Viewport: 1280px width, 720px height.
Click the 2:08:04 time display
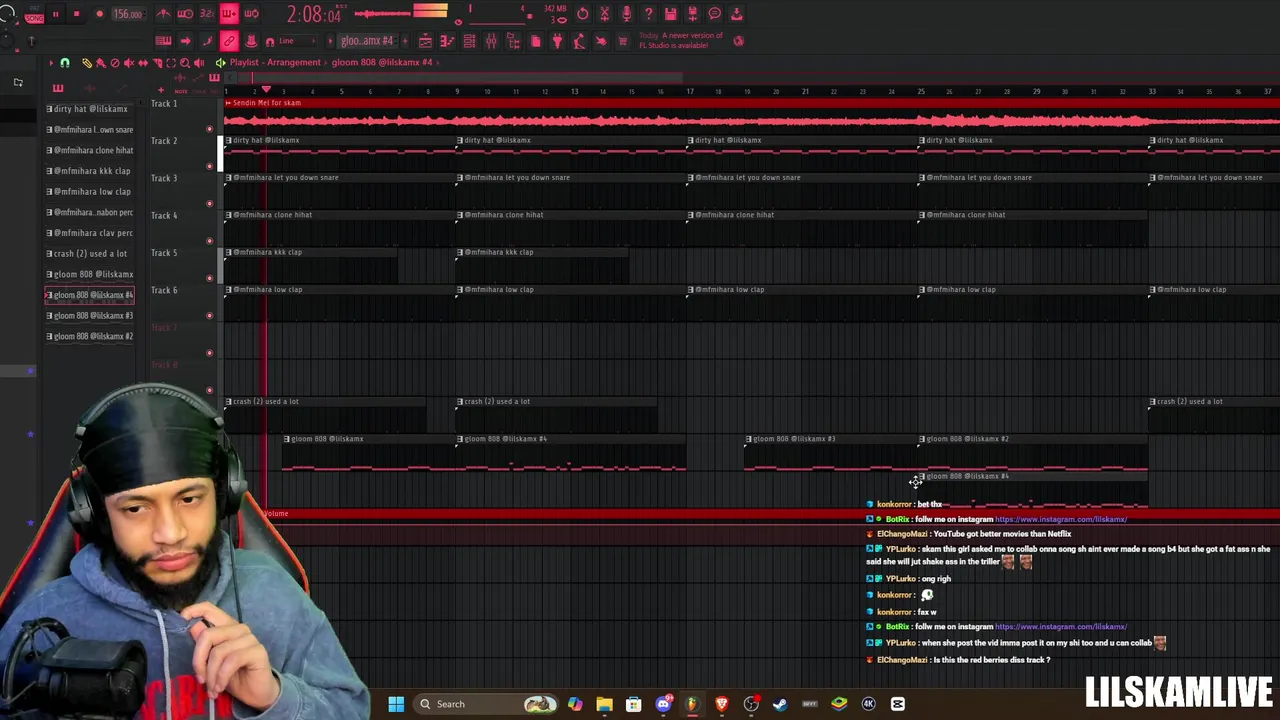[315, 15]
